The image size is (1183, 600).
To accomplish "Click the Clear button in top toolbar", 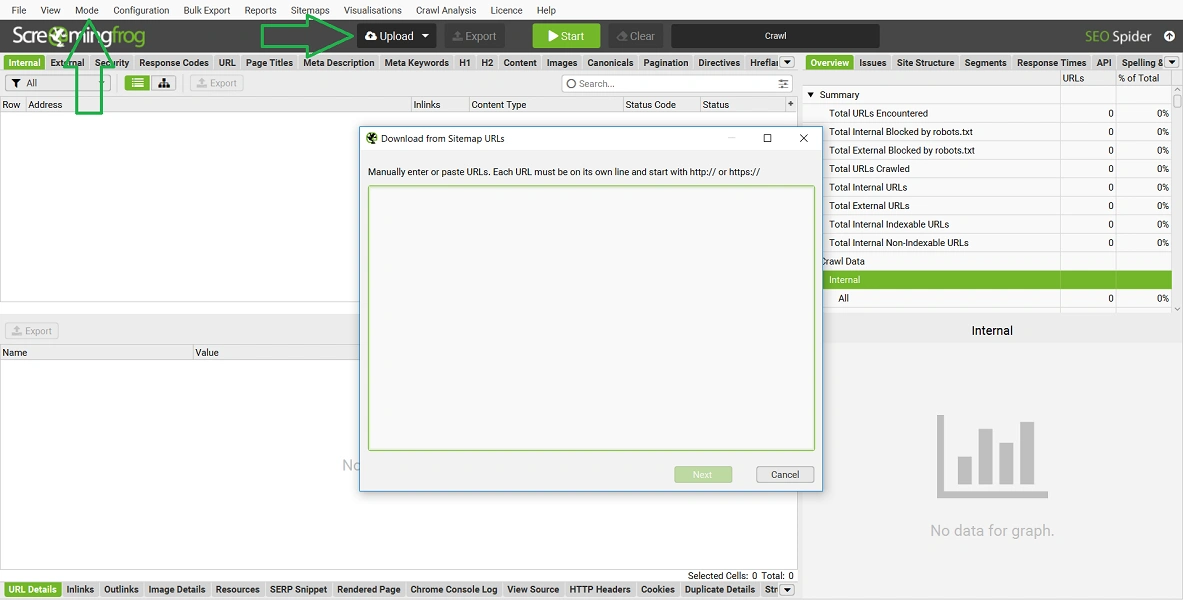I will tap(635, 35).
